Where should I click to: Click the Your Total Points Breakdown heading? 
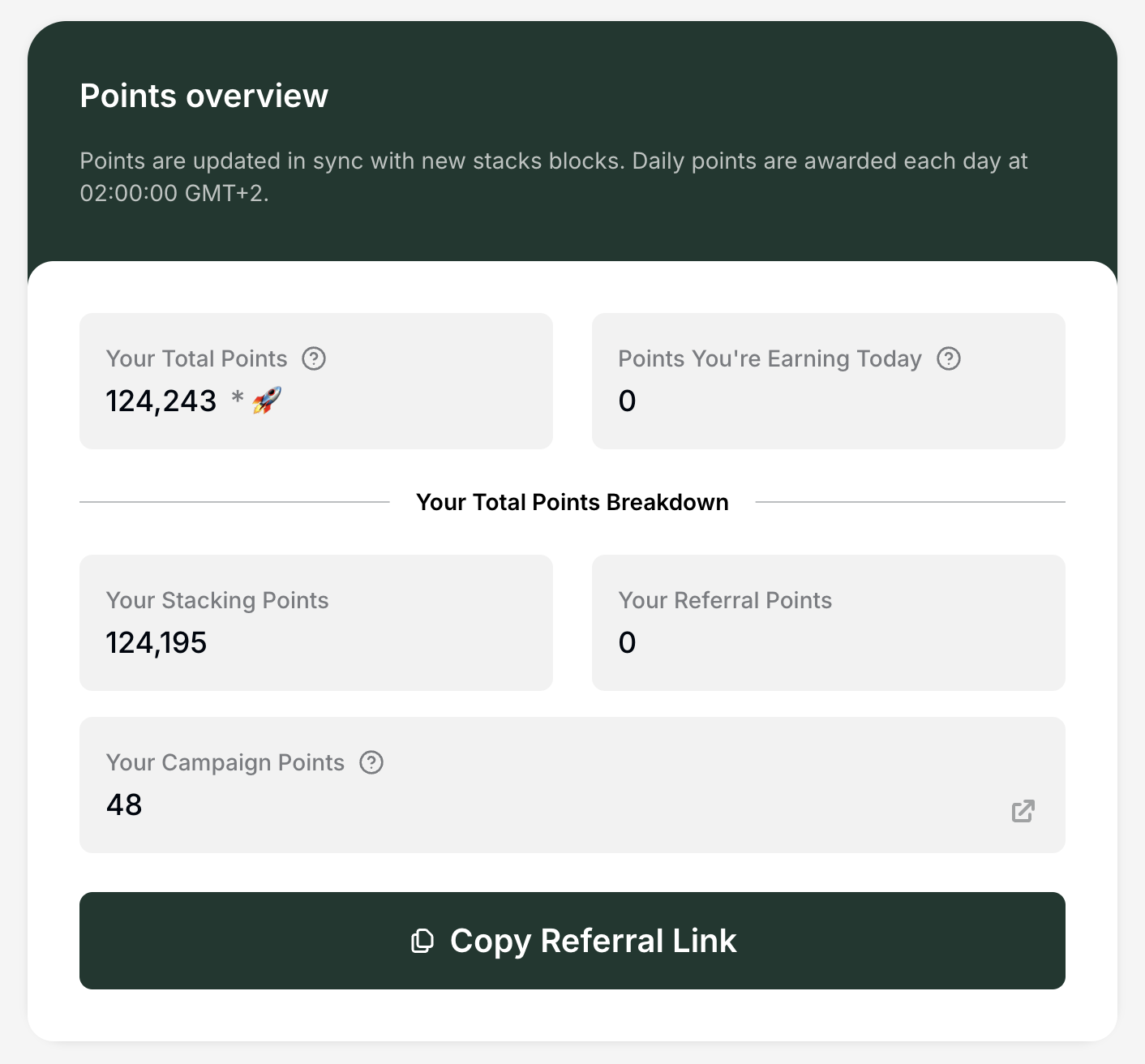pos(572,502)
